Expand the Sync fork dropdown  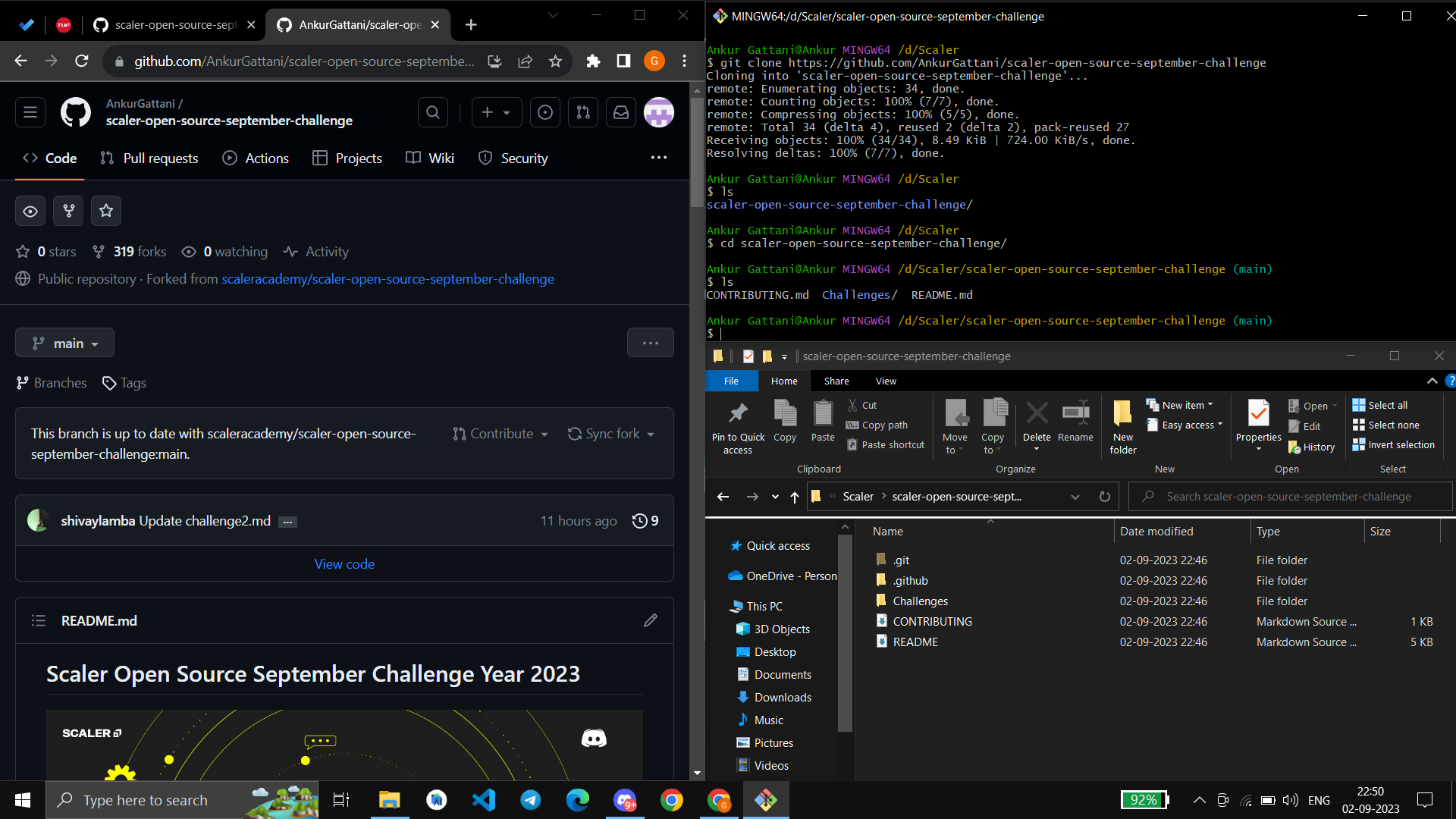click(x=611, y=433)
